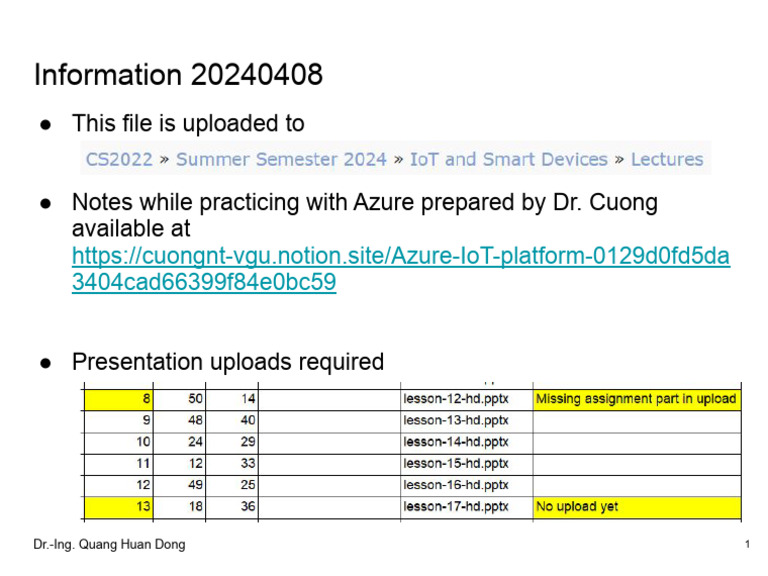
Task: Click cell 49 in lesson-16 row
Action: click(x=179, y=485)
